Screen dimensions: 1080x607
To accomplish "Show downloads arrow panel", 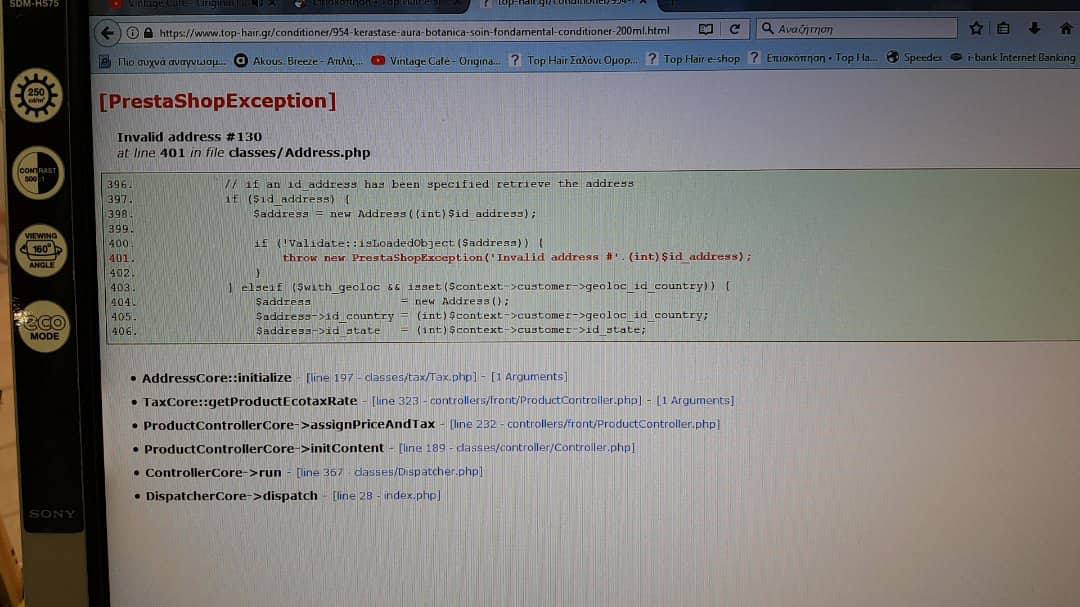I will click(x=1034, y=28).
